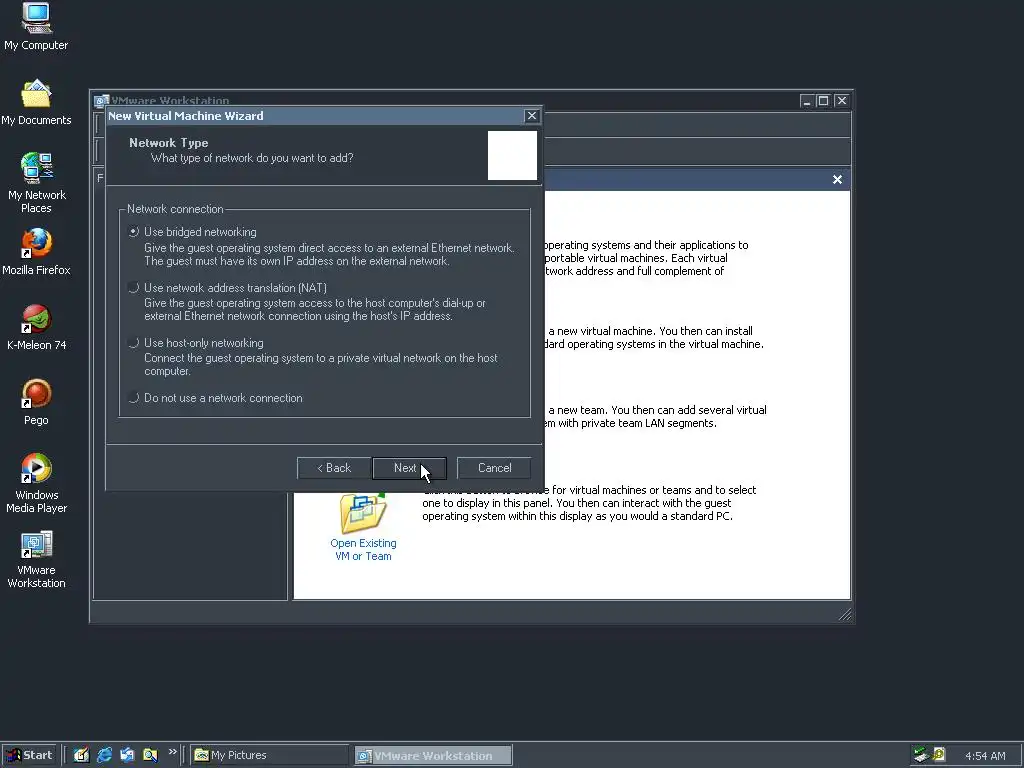Click the VMware Workstation title bar icon
1024x768 pixels.
(x=101, y=101)
